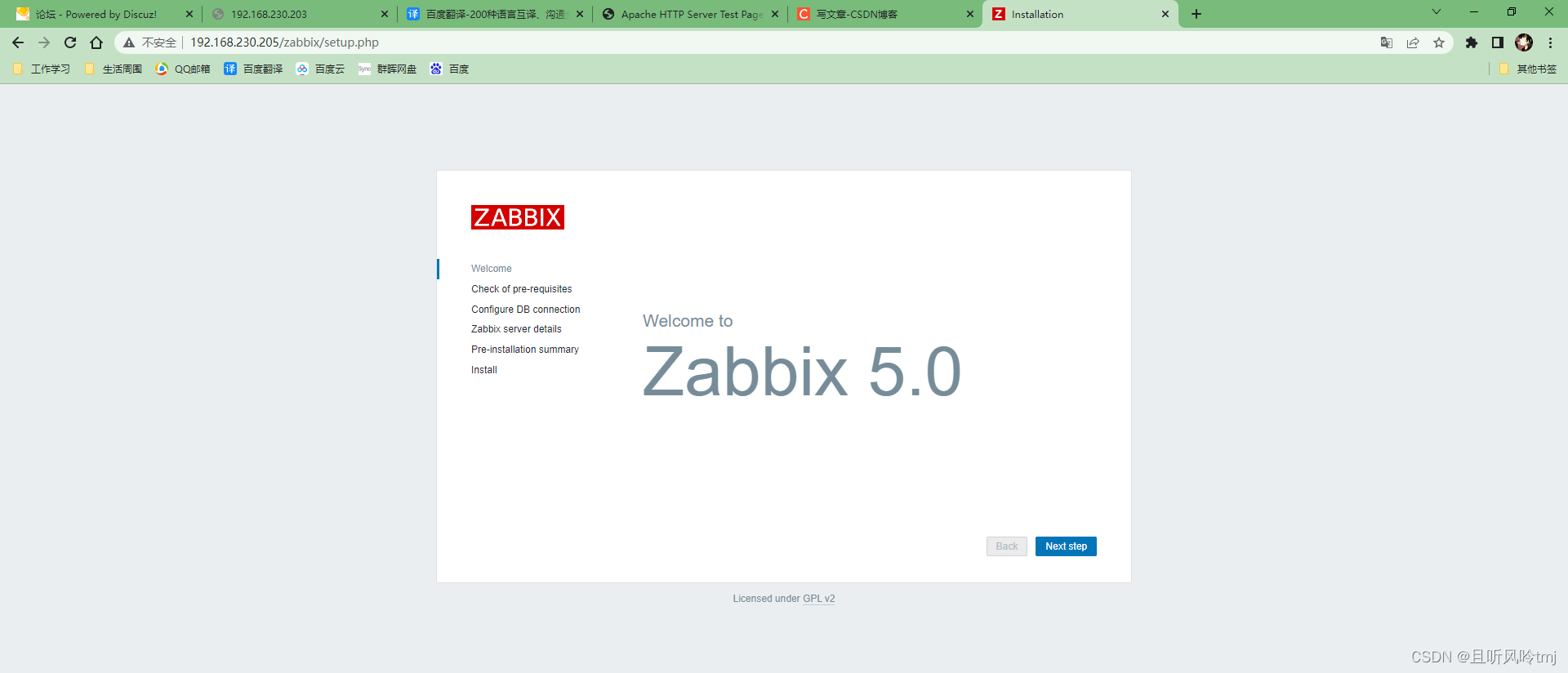
Task: Open the extensions puzzle icon
Action: tap(1472, 42)
